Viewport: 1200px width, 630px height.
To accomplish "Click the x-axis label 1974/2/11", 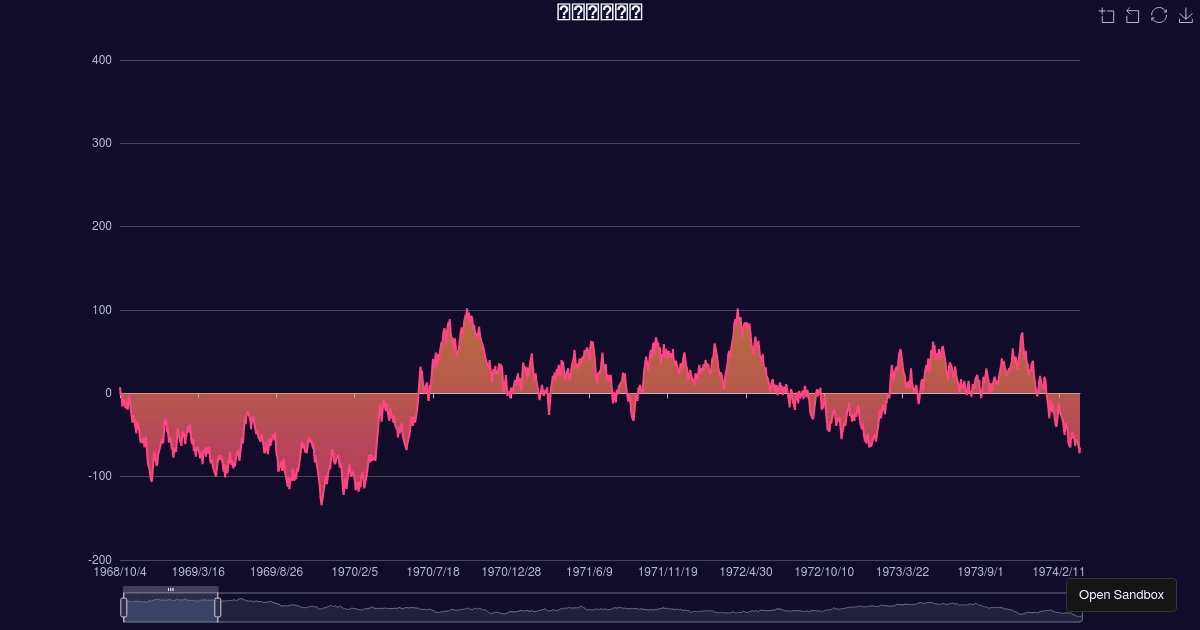I will point(1058,572).
